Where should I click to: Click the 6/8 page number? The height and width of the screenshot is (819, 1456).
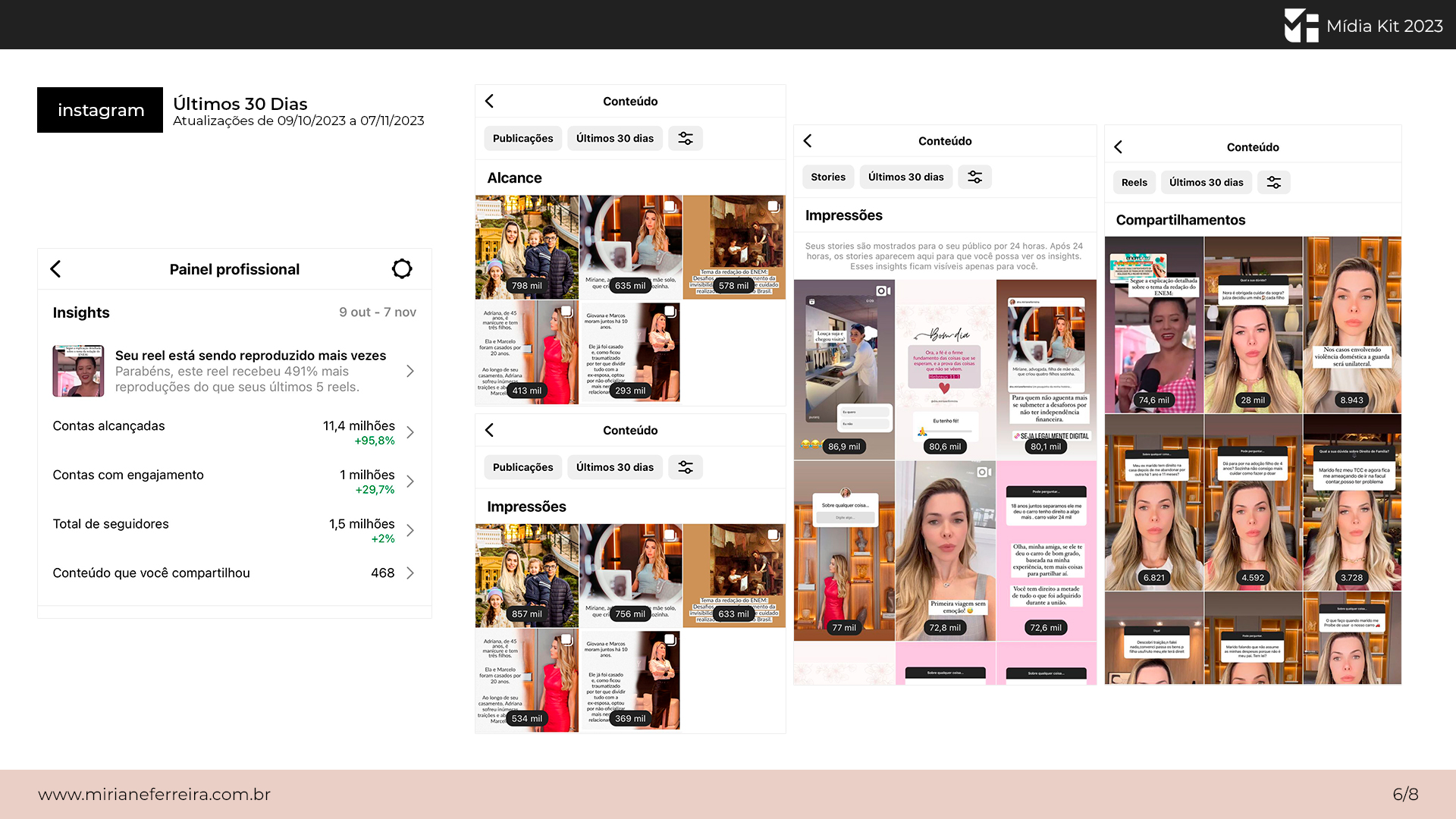1405,794
